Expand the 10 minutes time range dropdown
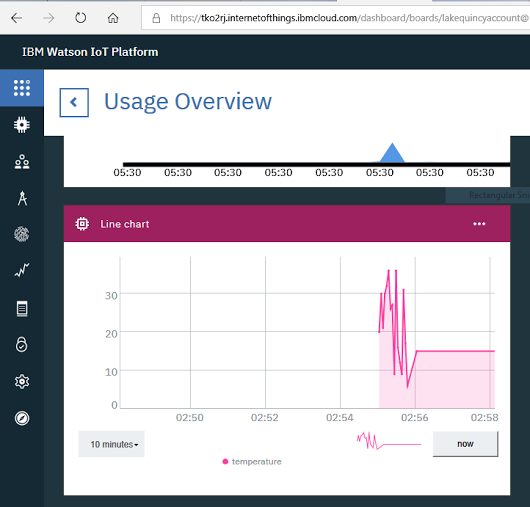The height and width of the screenshot is (507, 530). point(112,444)
